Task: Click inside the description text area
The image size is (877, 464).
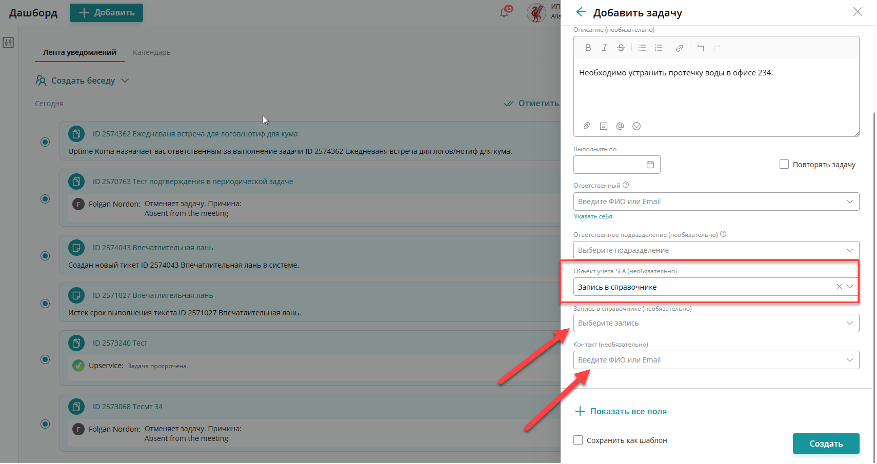Action: (x=716, y=89)
